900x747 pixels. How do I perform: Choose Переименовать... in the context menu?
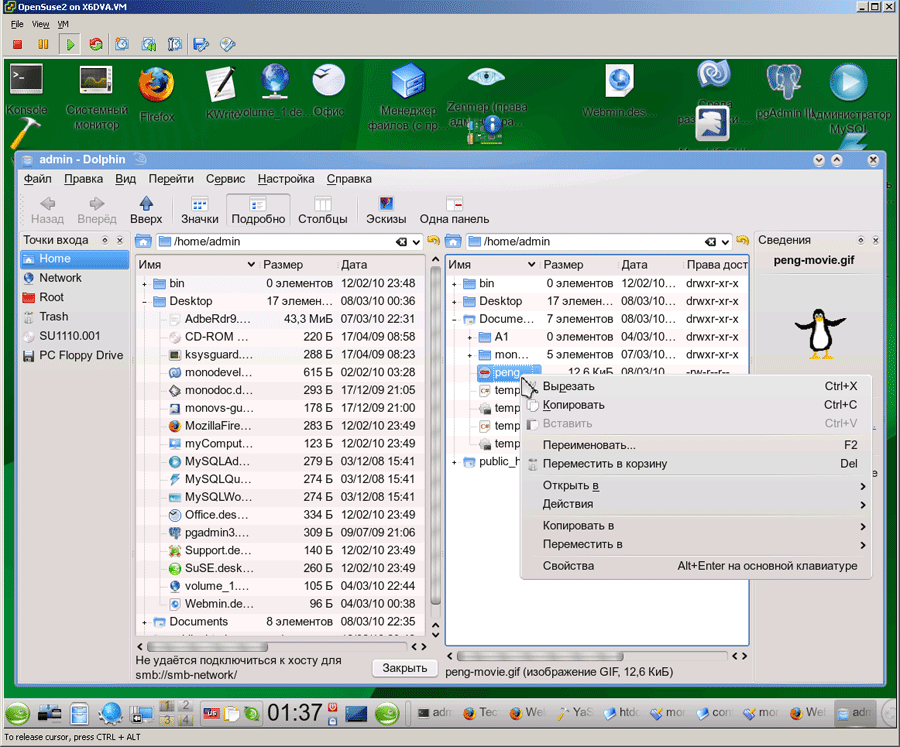[x=696, y=445]
